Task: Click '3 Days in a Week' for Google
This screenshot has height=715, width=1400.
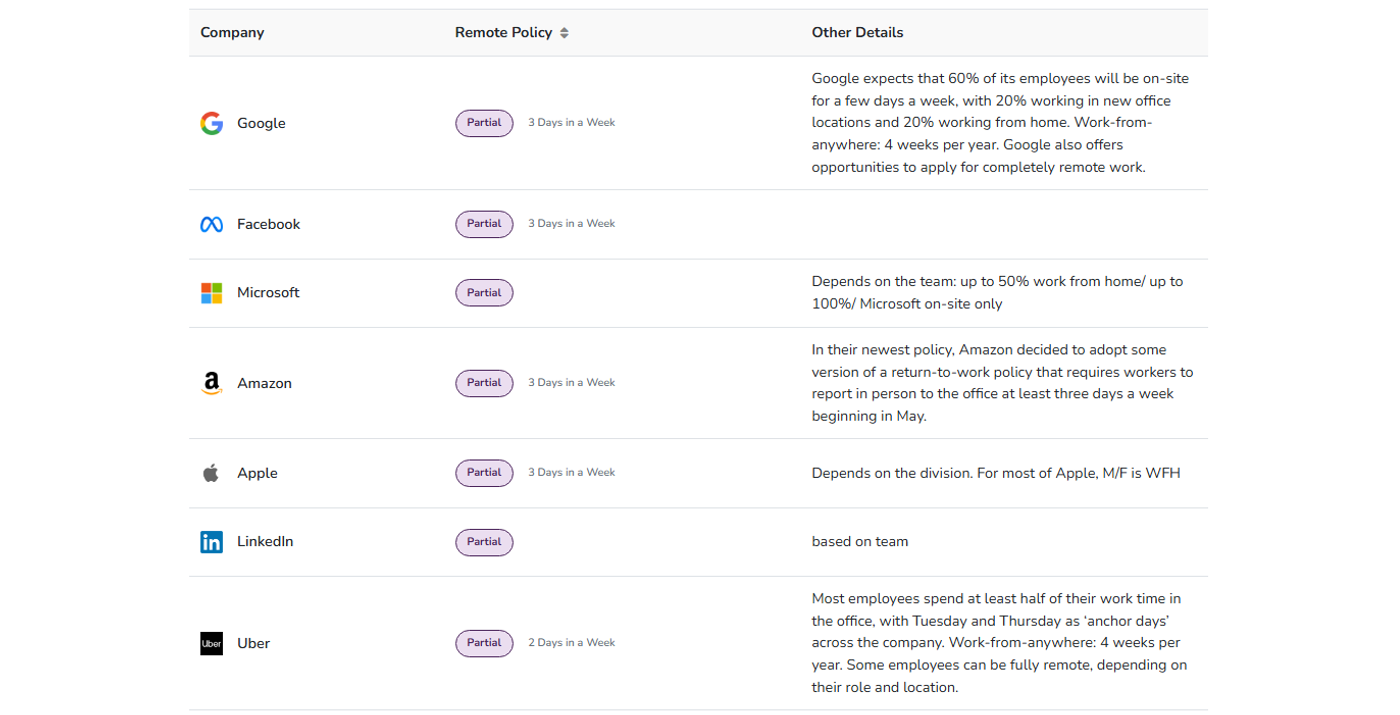Action: point(571,123)
